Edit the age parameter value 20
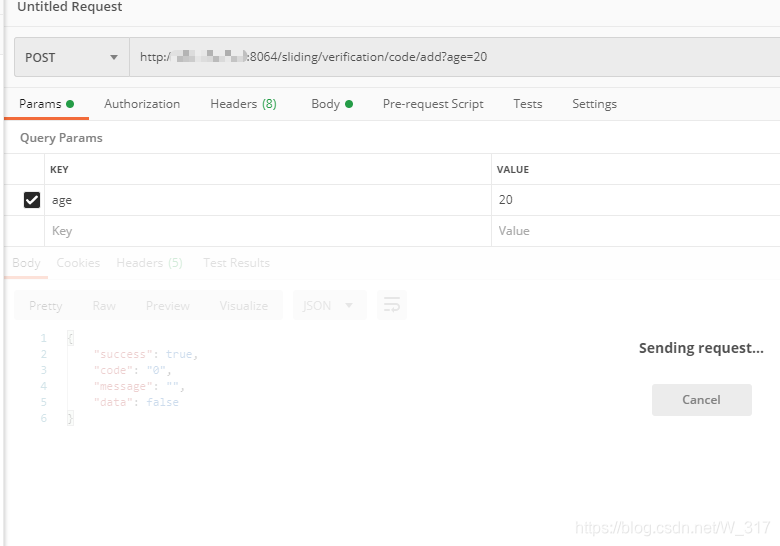This screenshot has width=780, height=546. [x=636, y=200]
